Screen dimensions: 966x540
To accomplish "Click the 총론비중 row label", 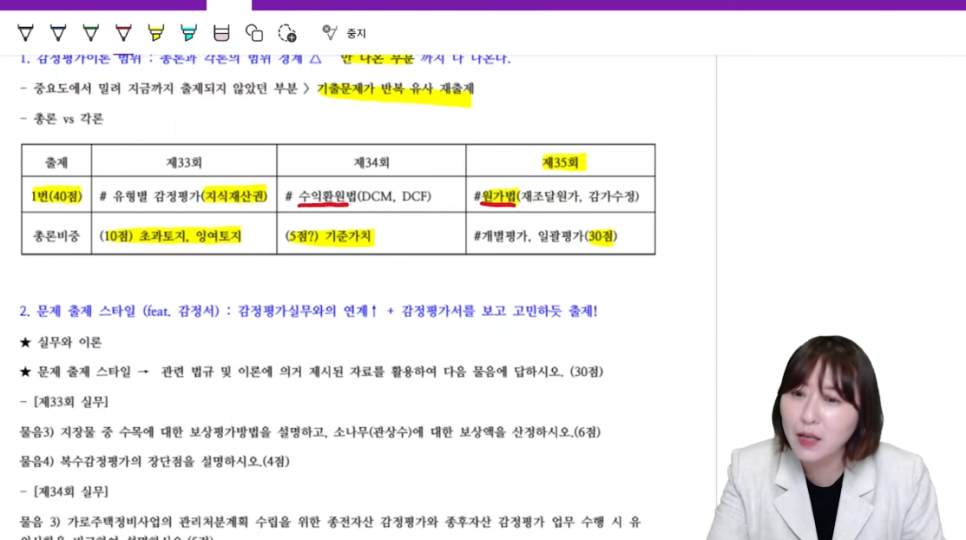I will tap(56, 236).
